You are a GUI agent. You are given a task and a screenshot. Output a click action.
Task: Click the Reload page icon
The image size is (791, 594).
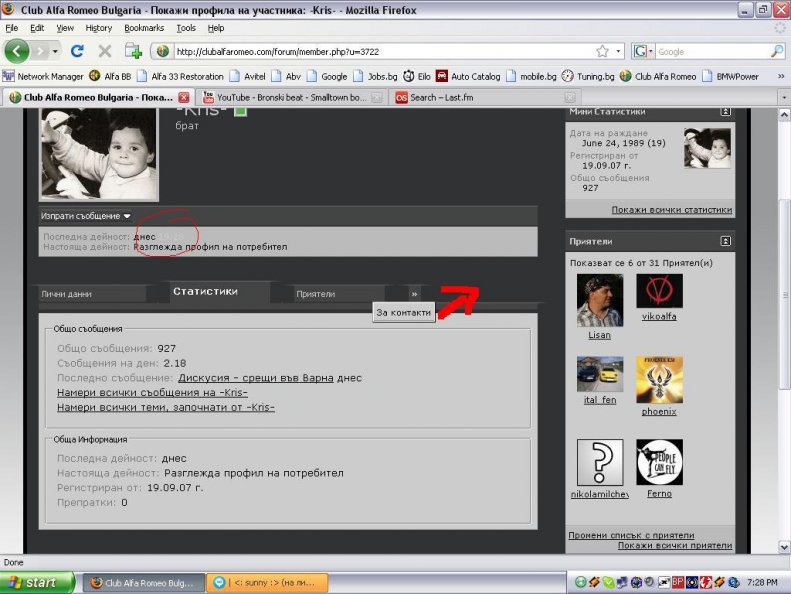pyautogui.click(x=79, y=51)
